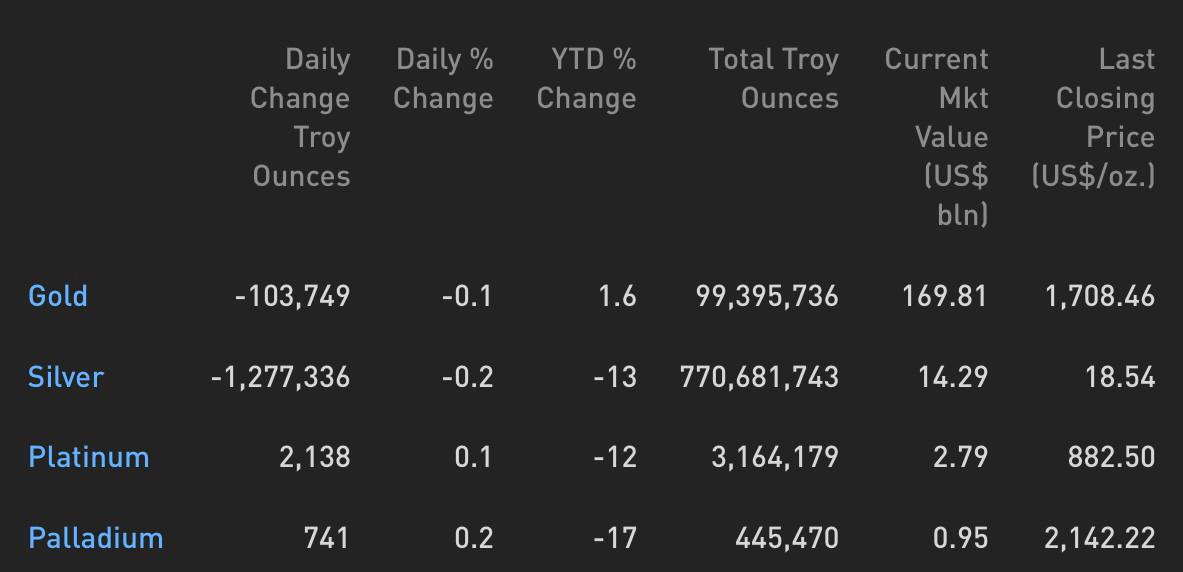
Task: Click Gold's total troy ounces 99,395,736
Action: (767, 296)
